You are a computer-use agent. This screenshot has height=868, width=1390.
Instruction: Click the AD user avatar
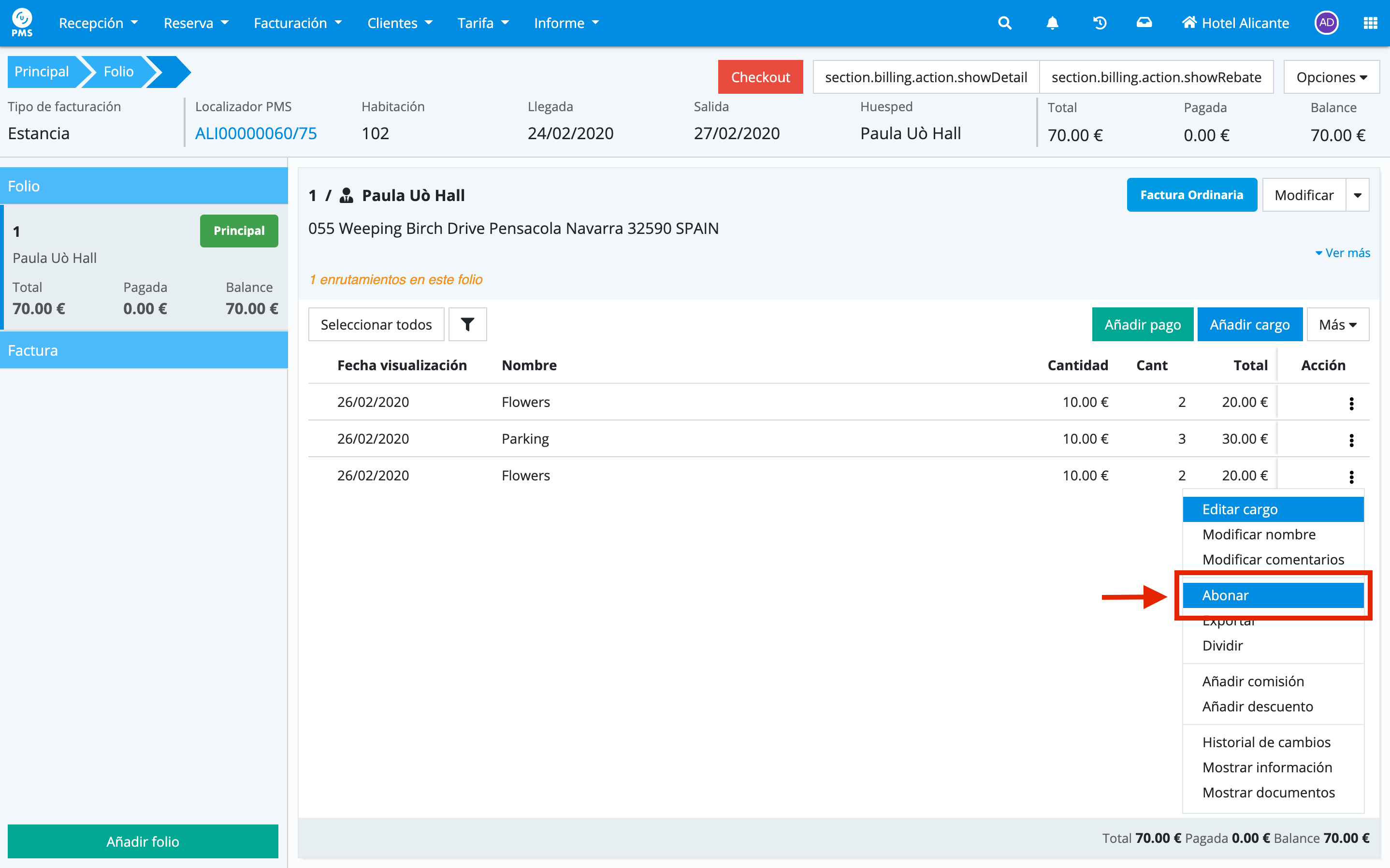pyautogui.click(x=1326, y=23)
